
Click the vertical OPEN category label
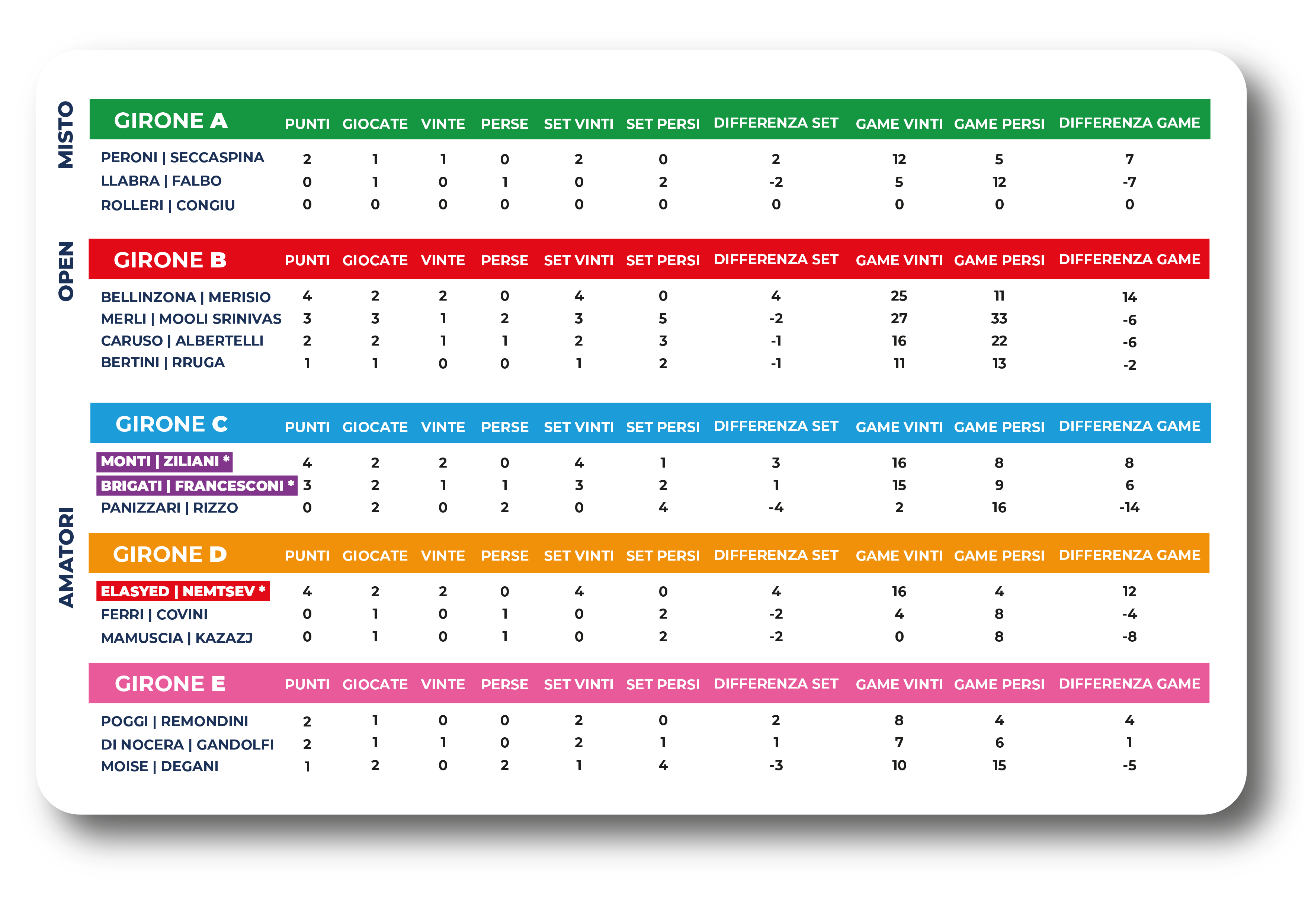coord(66,272)
